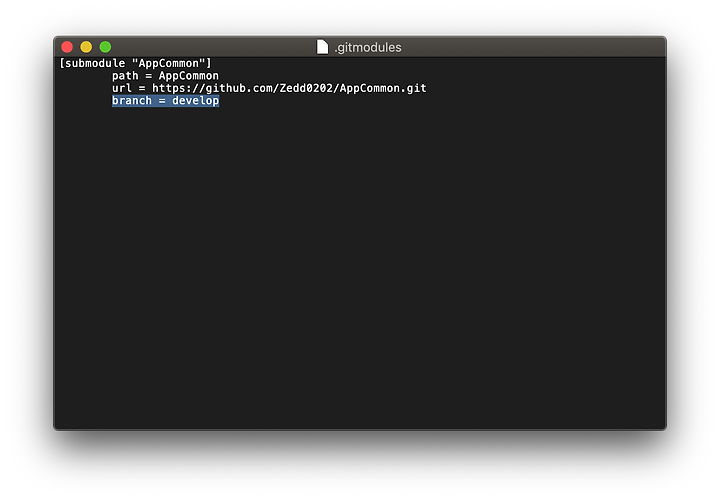Click the highlighted branch = develop line
720x501 pixels.
tap(165, 101)
